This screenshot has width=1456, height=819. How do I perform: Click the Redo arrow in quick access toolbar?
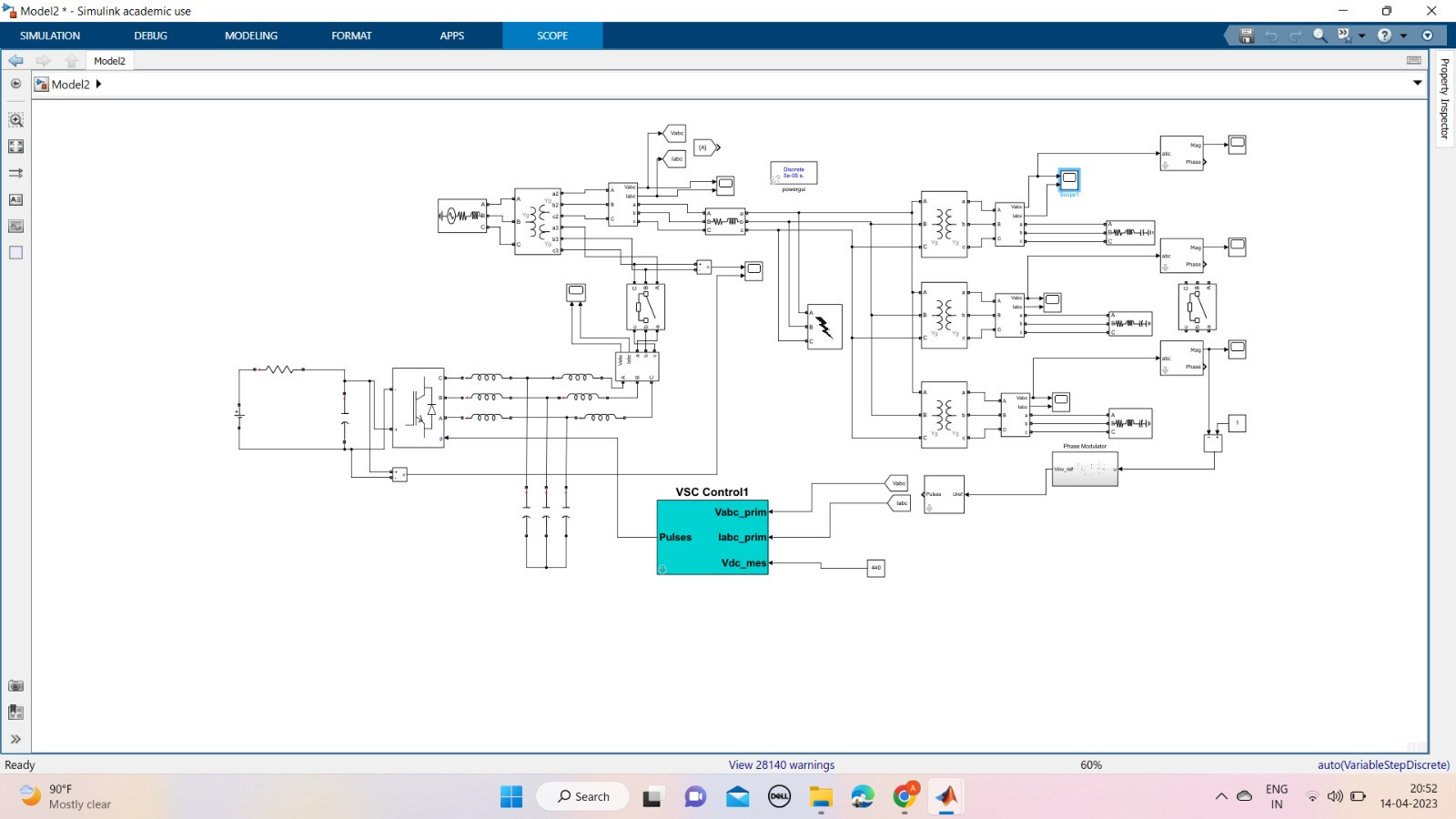tap(1295, 35)
